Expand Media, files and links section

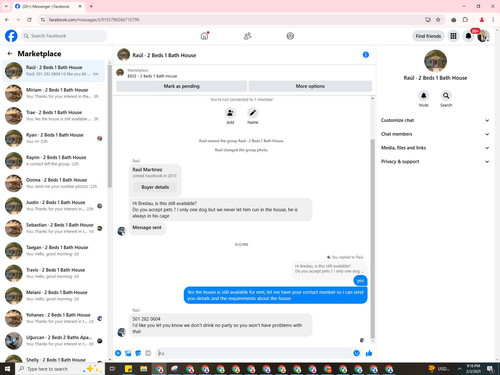pyautogui.click(x=435, y=148)
